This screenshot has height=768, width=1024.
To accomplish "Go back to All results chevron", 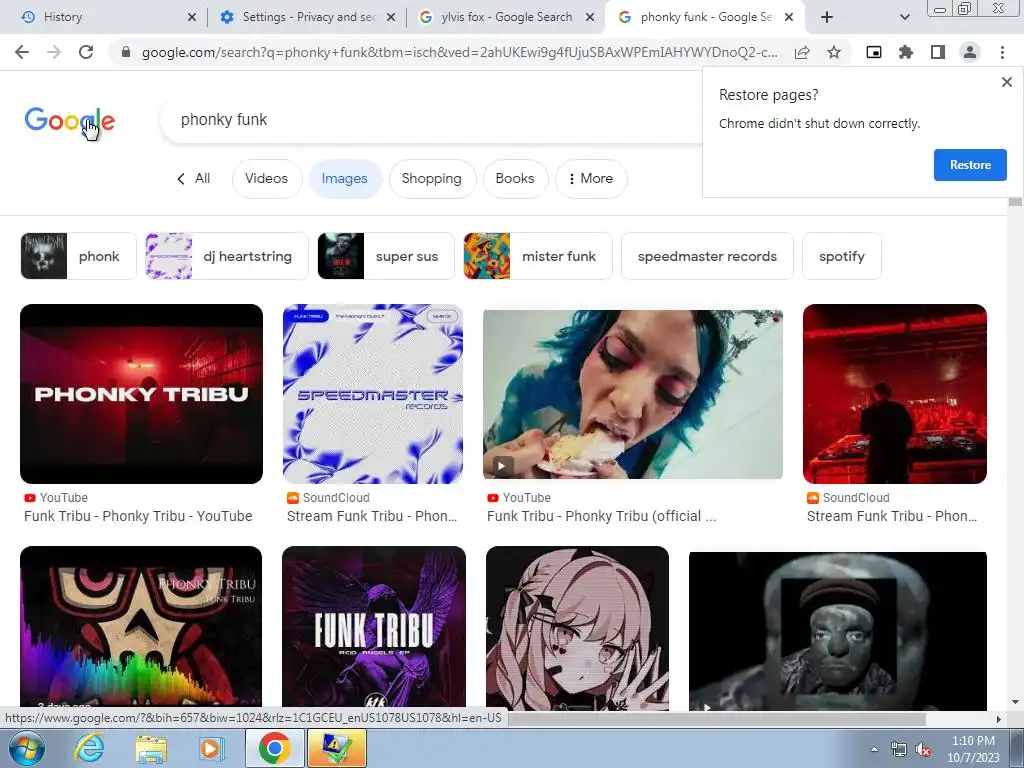I will click(193, 178).
